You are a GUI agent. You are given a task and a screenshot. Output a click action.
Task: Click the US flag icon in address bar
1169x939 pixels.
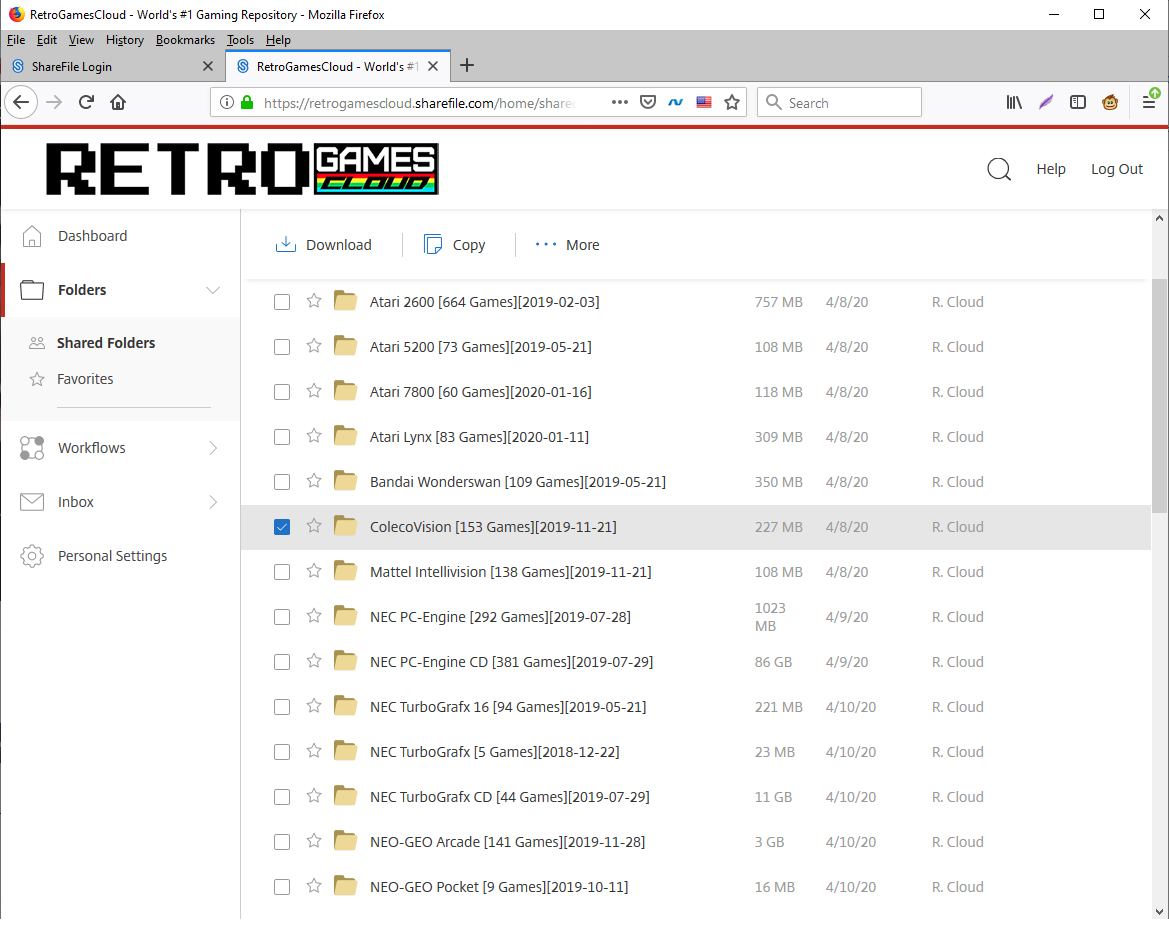point(704,102)
